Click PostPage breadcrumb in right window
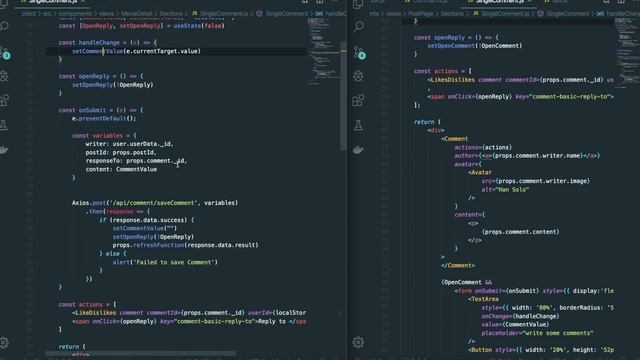 coord(421,13)
